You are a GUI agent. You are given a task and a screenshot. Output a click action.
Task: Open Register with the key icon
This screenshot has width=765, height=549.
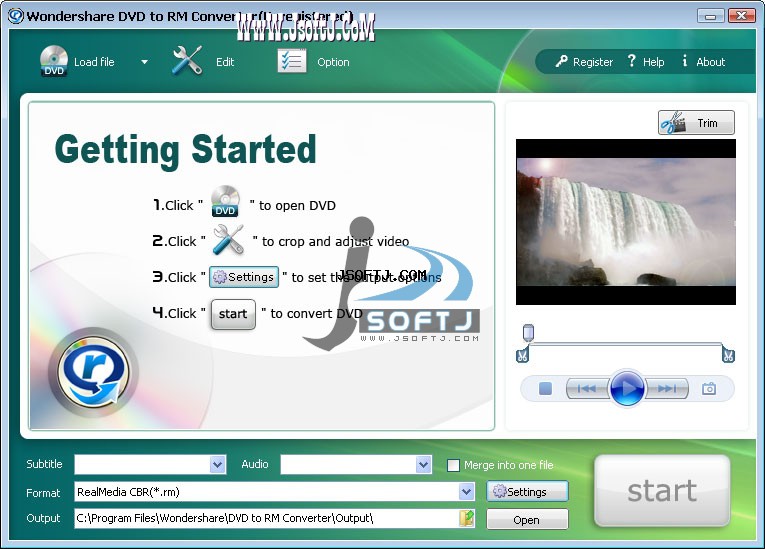[x=561, y=61]
